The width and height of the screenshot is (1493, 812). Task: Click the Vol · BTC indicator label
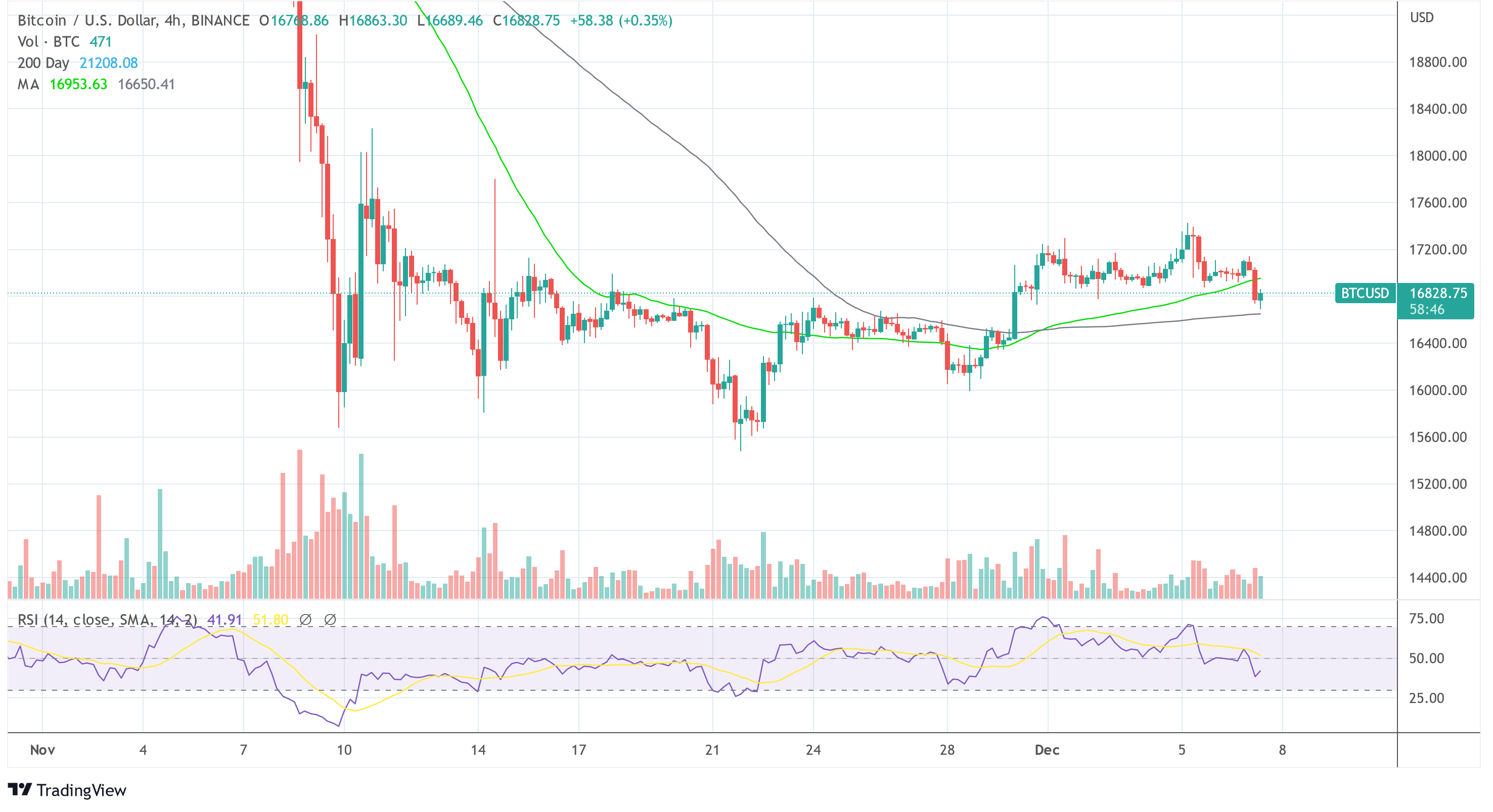click(x=49, y=42)
